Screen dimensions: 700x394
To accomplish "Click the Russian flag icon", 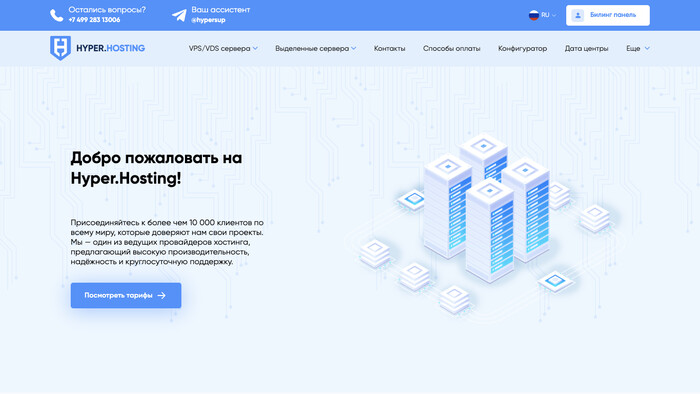I will (x=533, y=15).
